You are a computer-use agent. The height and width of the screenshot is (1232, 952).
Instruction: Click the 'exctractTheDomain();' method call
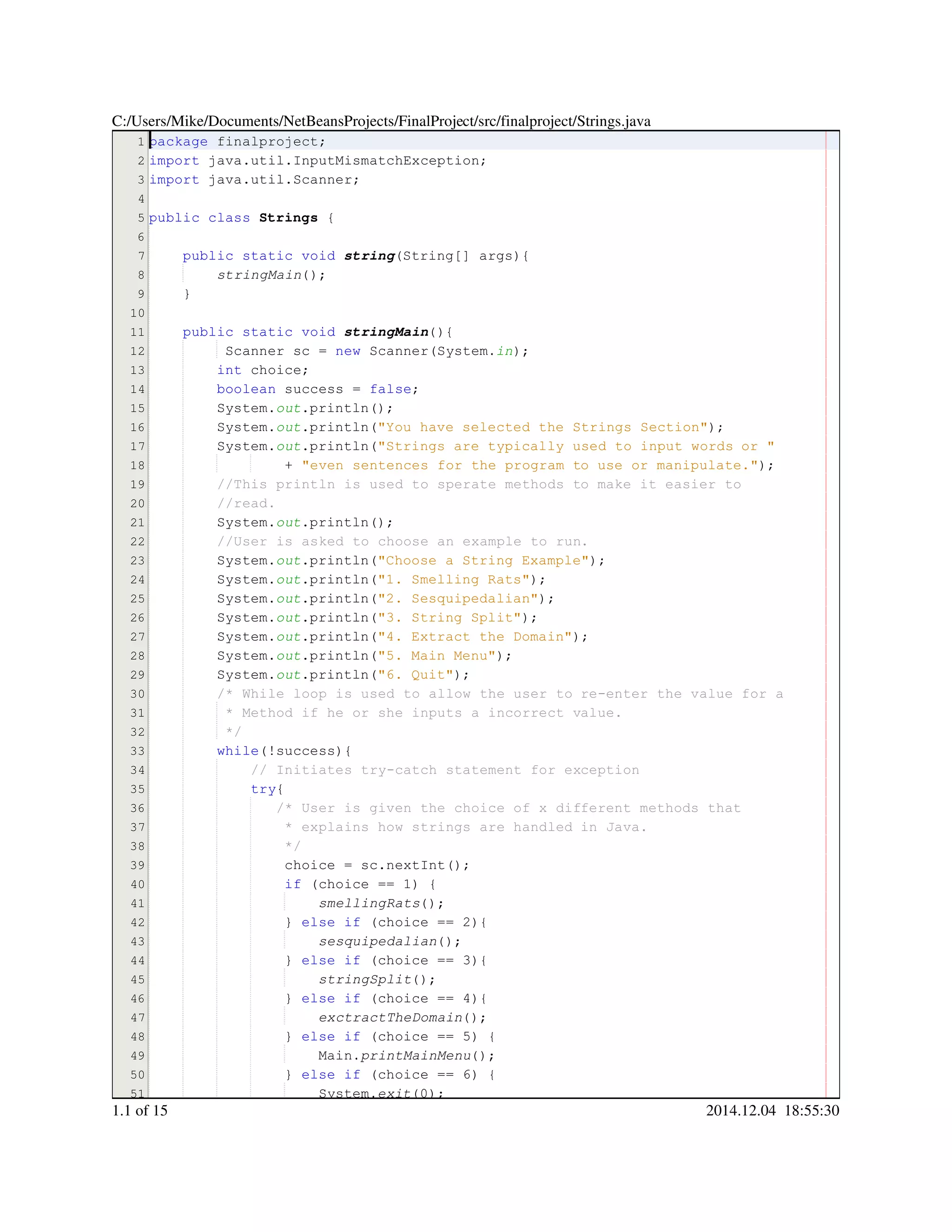click(x=402, y=1018)
